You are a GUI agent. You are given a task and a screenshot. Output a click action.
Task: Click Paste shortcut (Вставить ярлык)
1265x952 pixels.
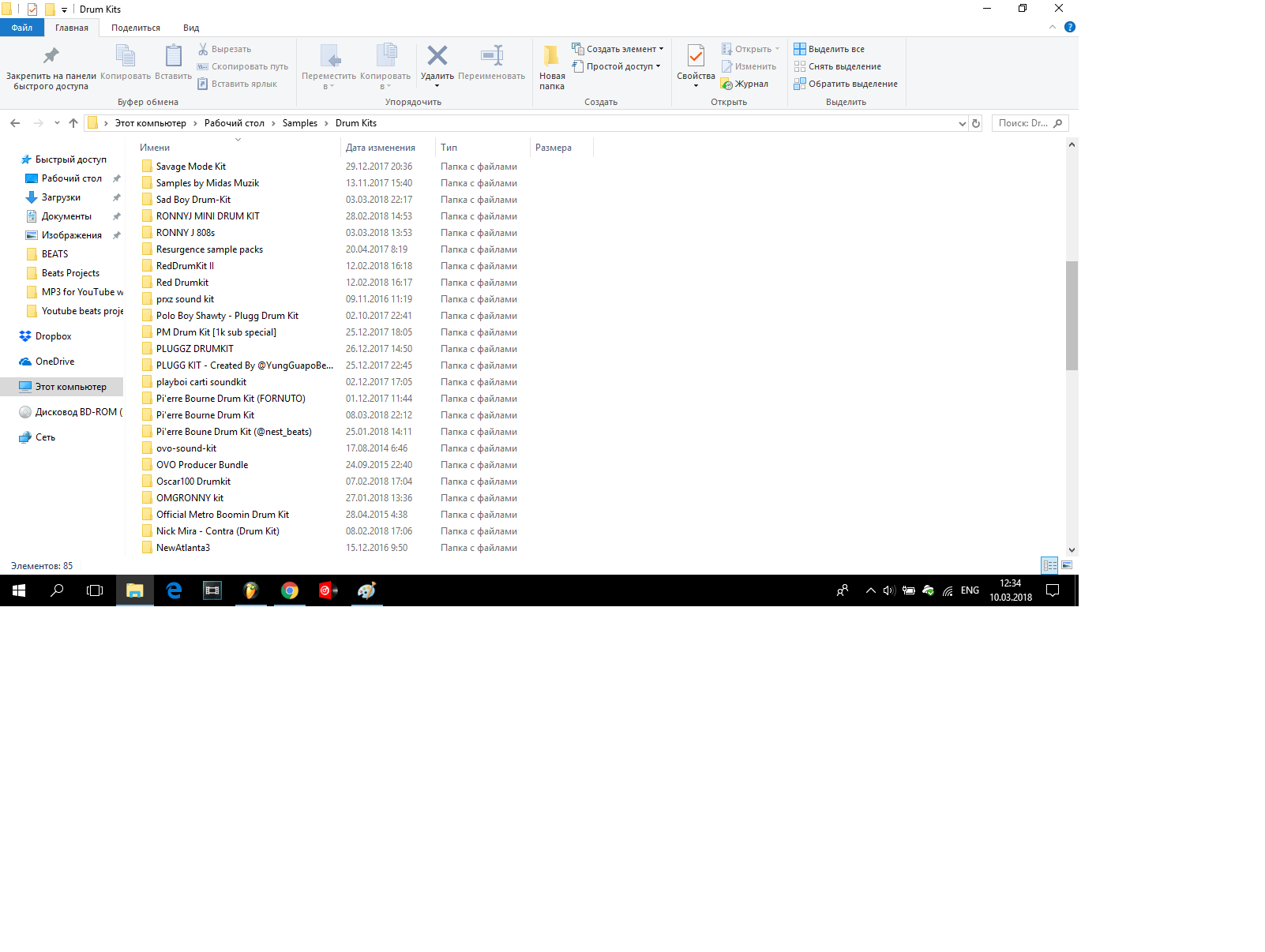click(x=237, y=84)
